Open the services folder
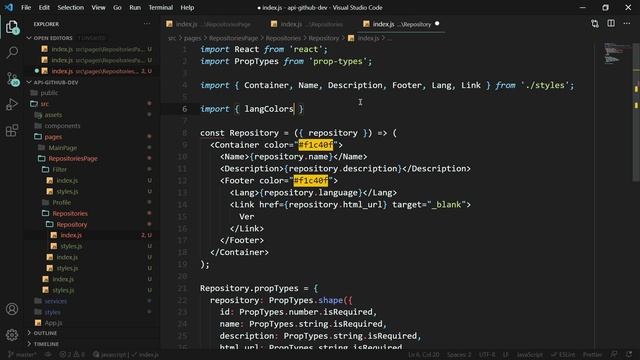The width and height of the screenshot is (640, 360). (x=56, y=301)
